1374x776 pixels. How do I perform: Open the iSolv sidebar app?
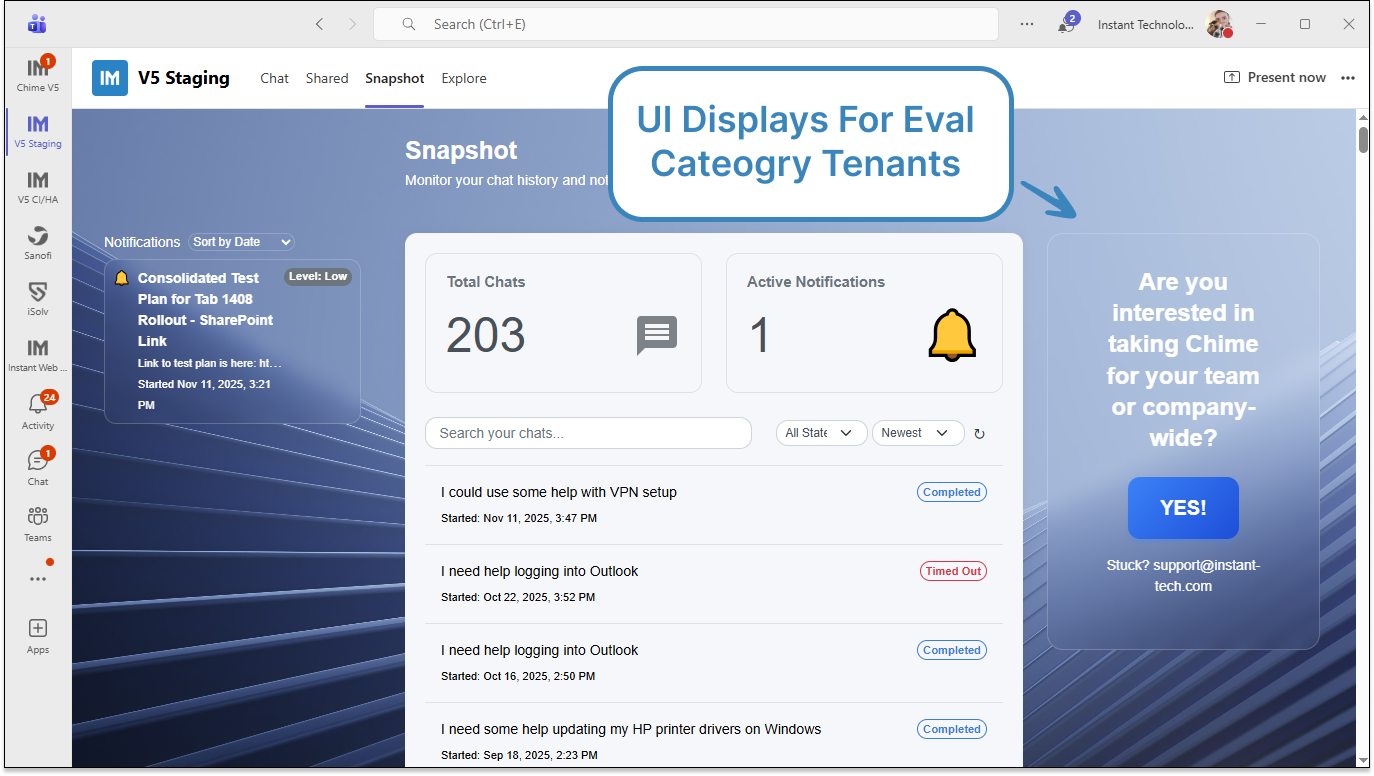tap(38, 298)
